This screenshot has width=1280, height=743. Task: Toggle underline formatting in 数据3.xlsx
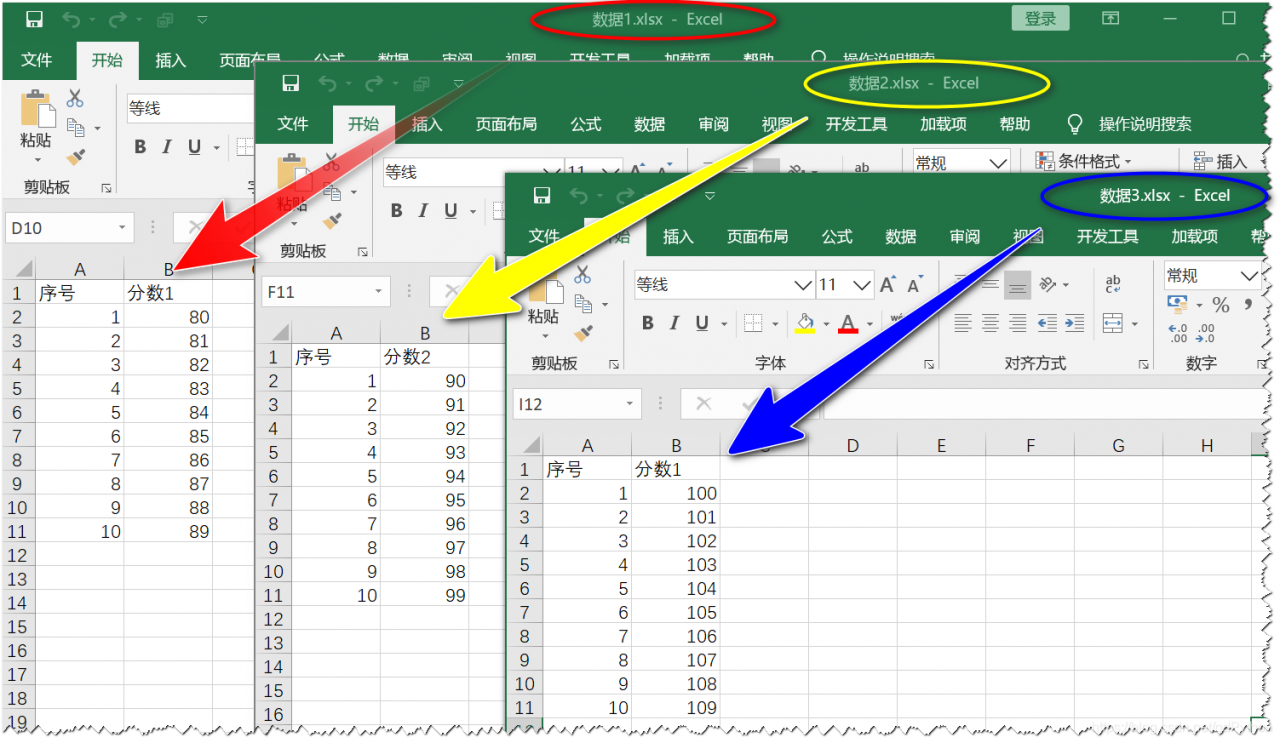tap(701, 324)
